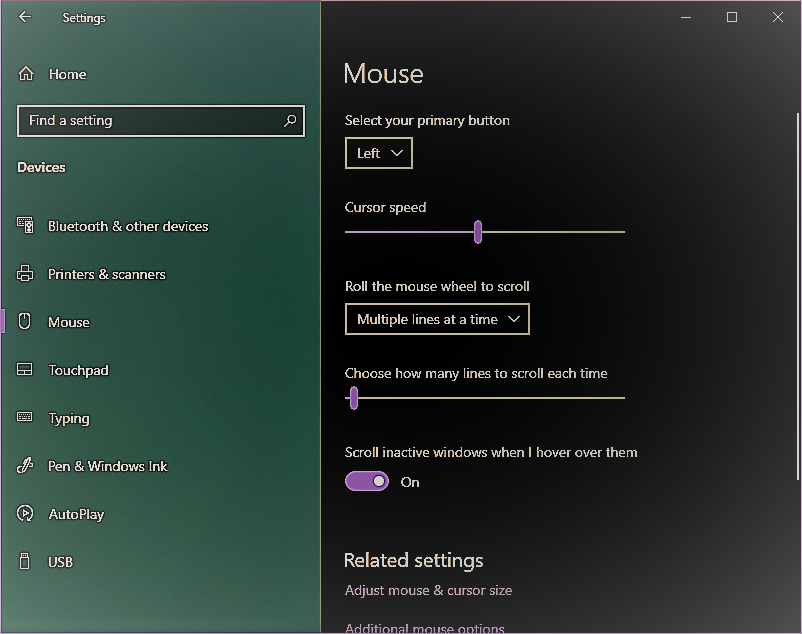Screen dimensions: 802x634
Task: Open Printers & scanners page
Action: (106, 275)
